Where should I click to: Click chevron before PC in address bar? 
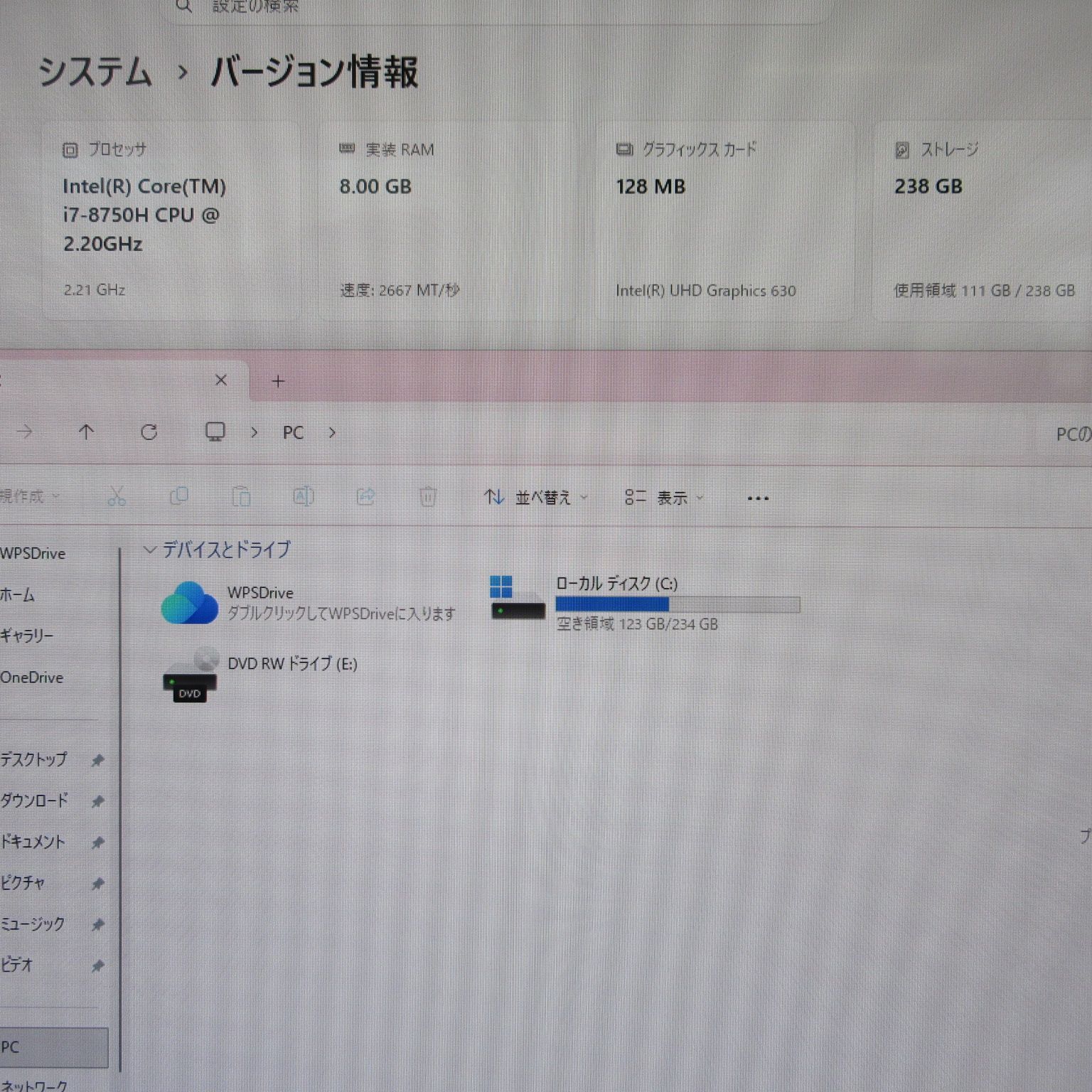tap(254, 432)
